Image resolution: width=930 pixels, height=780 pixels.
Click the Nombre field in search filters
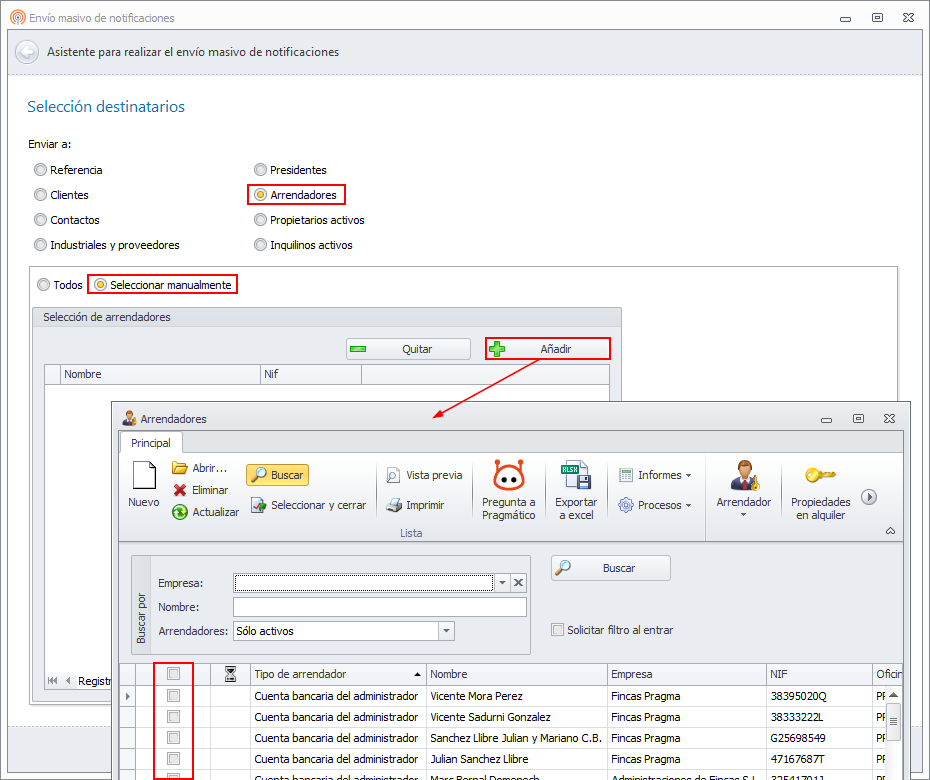tap(380, 607)
